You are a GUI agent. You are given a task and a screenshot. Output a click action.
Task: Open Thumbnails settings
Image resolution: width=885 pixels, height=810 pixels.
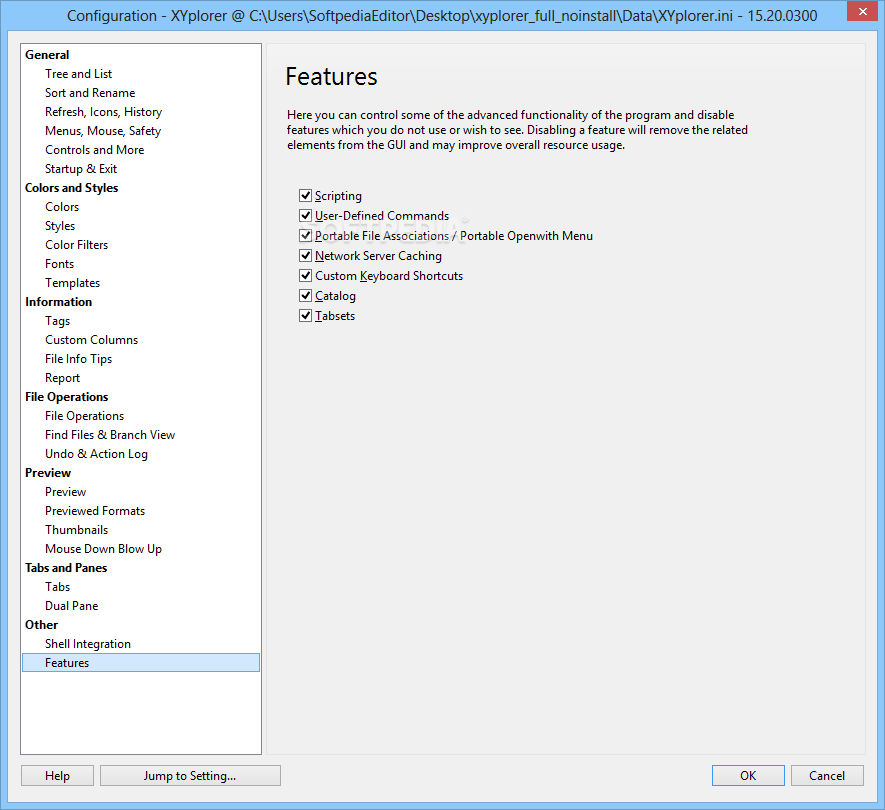(76, 530)
